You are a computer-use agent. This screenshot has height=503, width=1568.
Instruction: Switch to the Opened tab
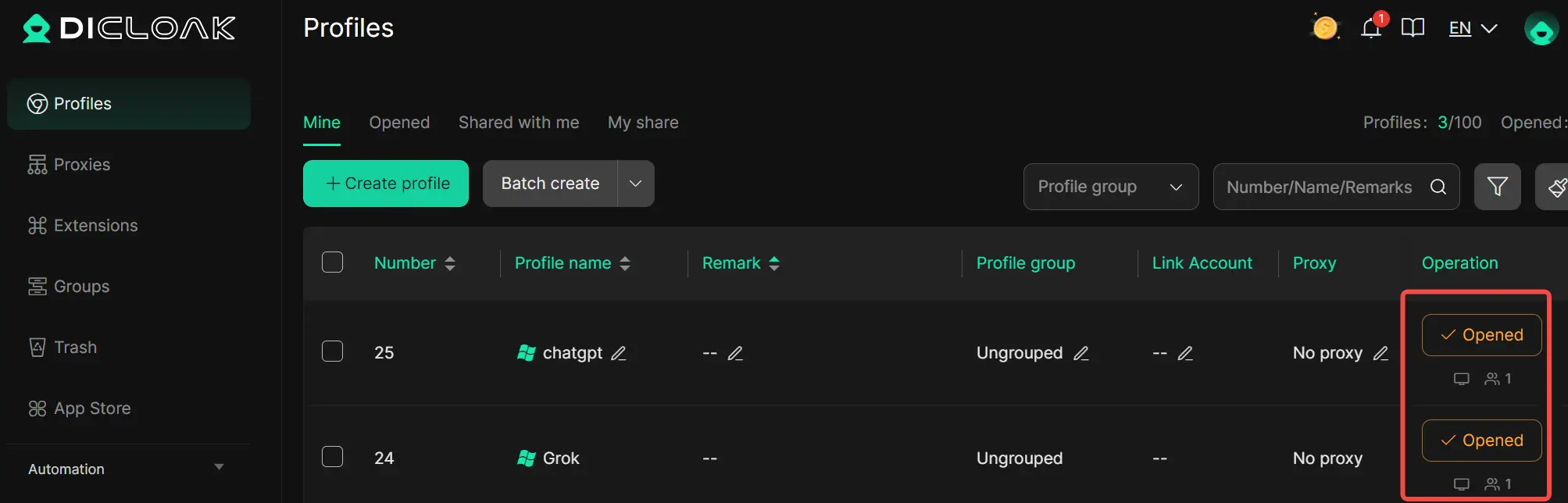pyautogui.click(x=399, y=123)
